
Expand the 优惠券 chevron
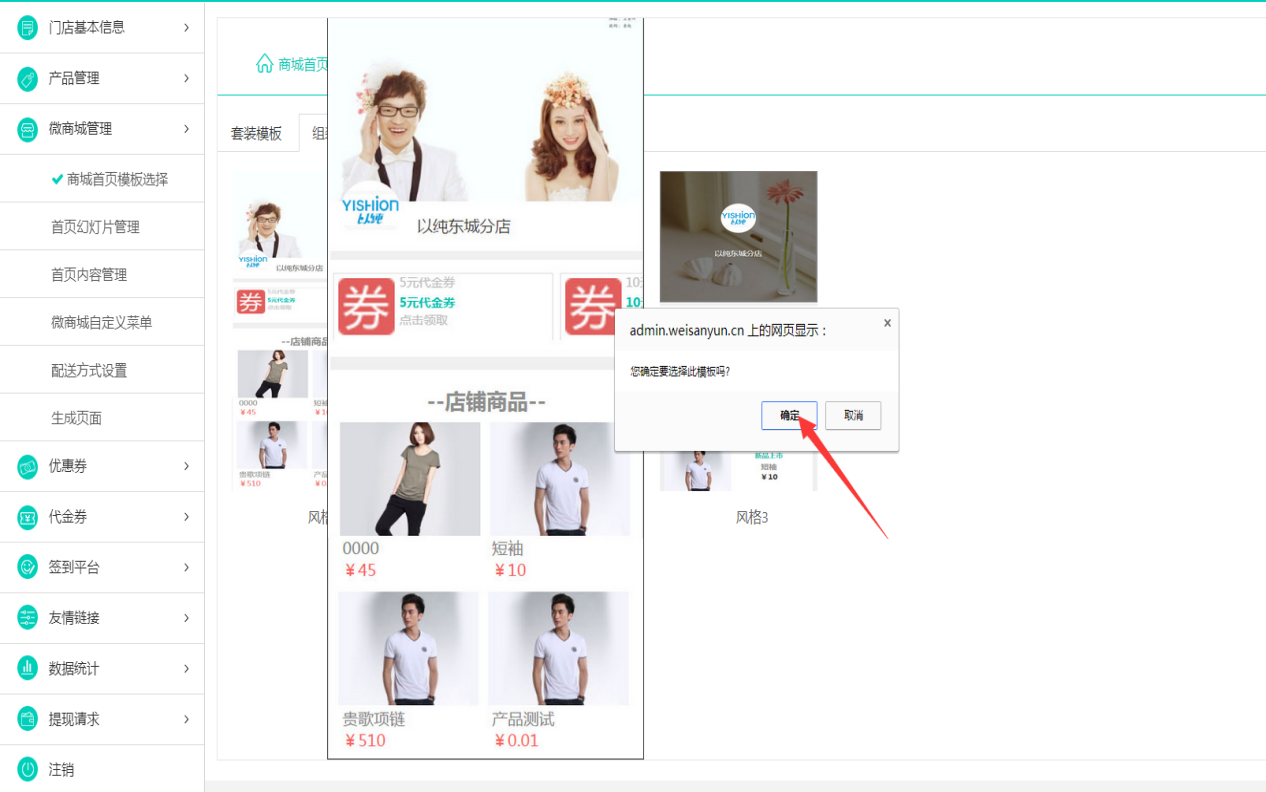[x=186, y=466]
